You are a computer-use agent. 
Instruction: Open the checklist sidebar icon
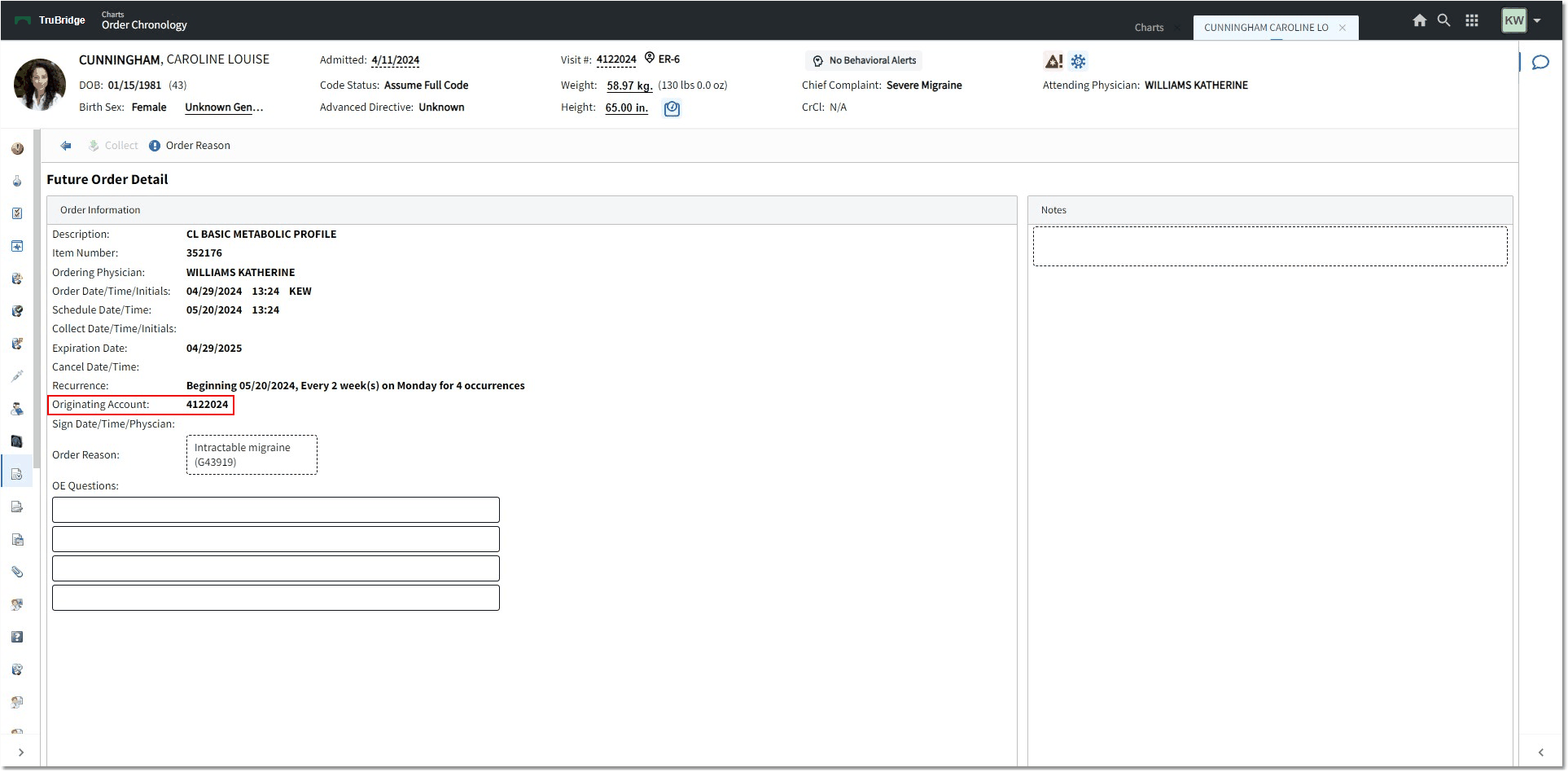point(17,213)
